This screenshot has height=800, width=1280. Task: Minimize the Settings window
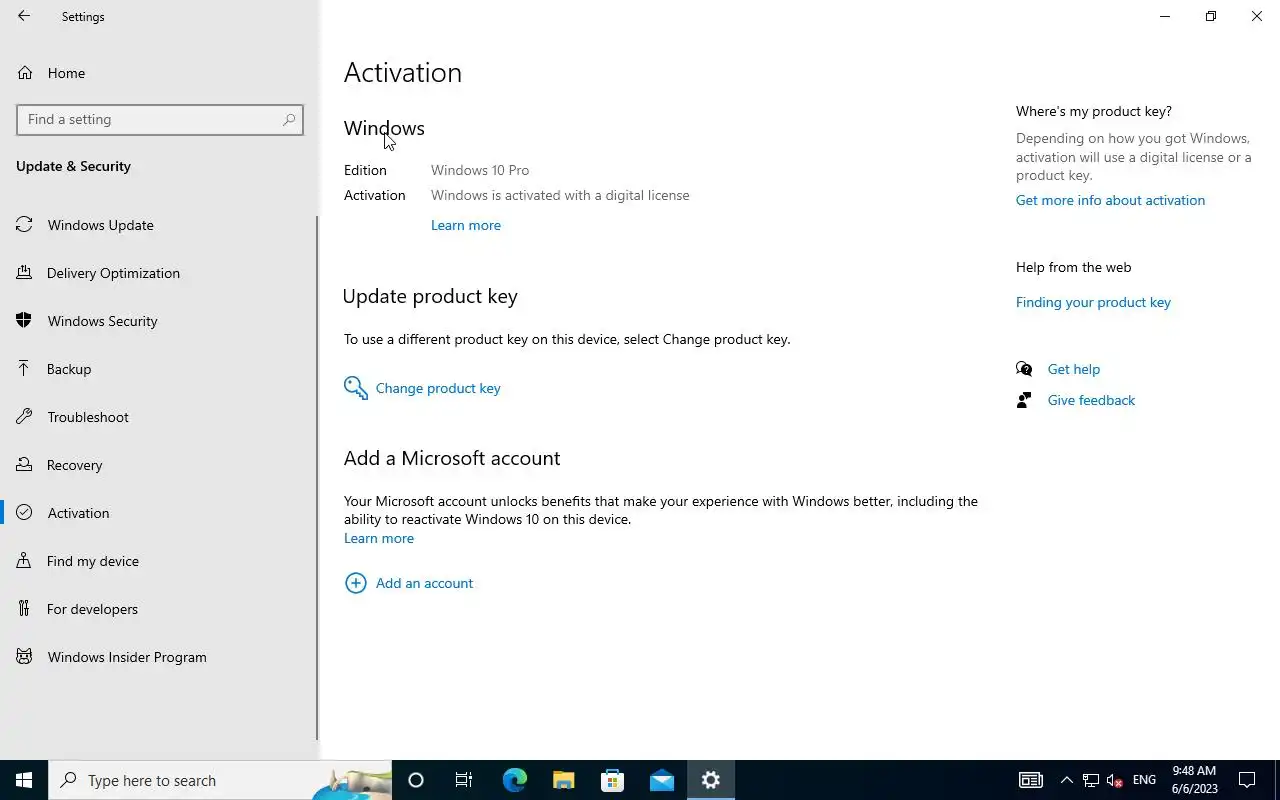pyautogui.click(x=1165, y=16)
